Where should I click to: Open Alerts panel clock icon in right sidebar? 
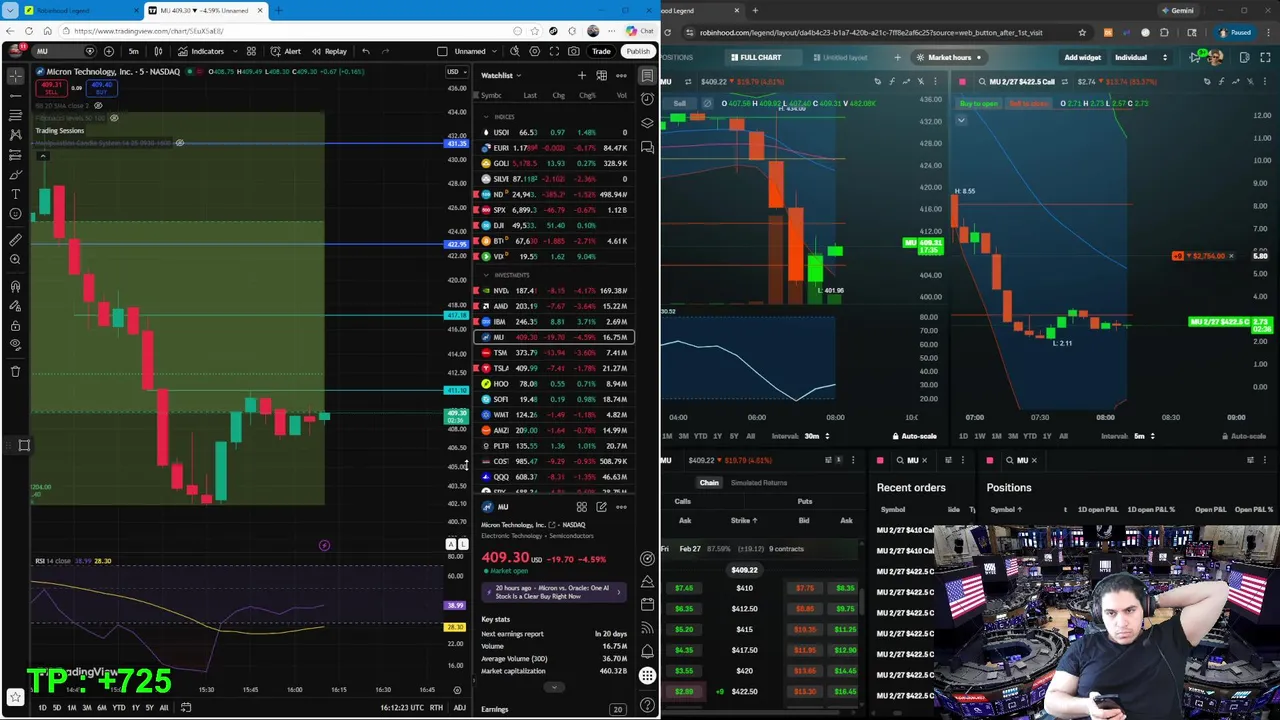pyautogui.click(x=648, y=98)
